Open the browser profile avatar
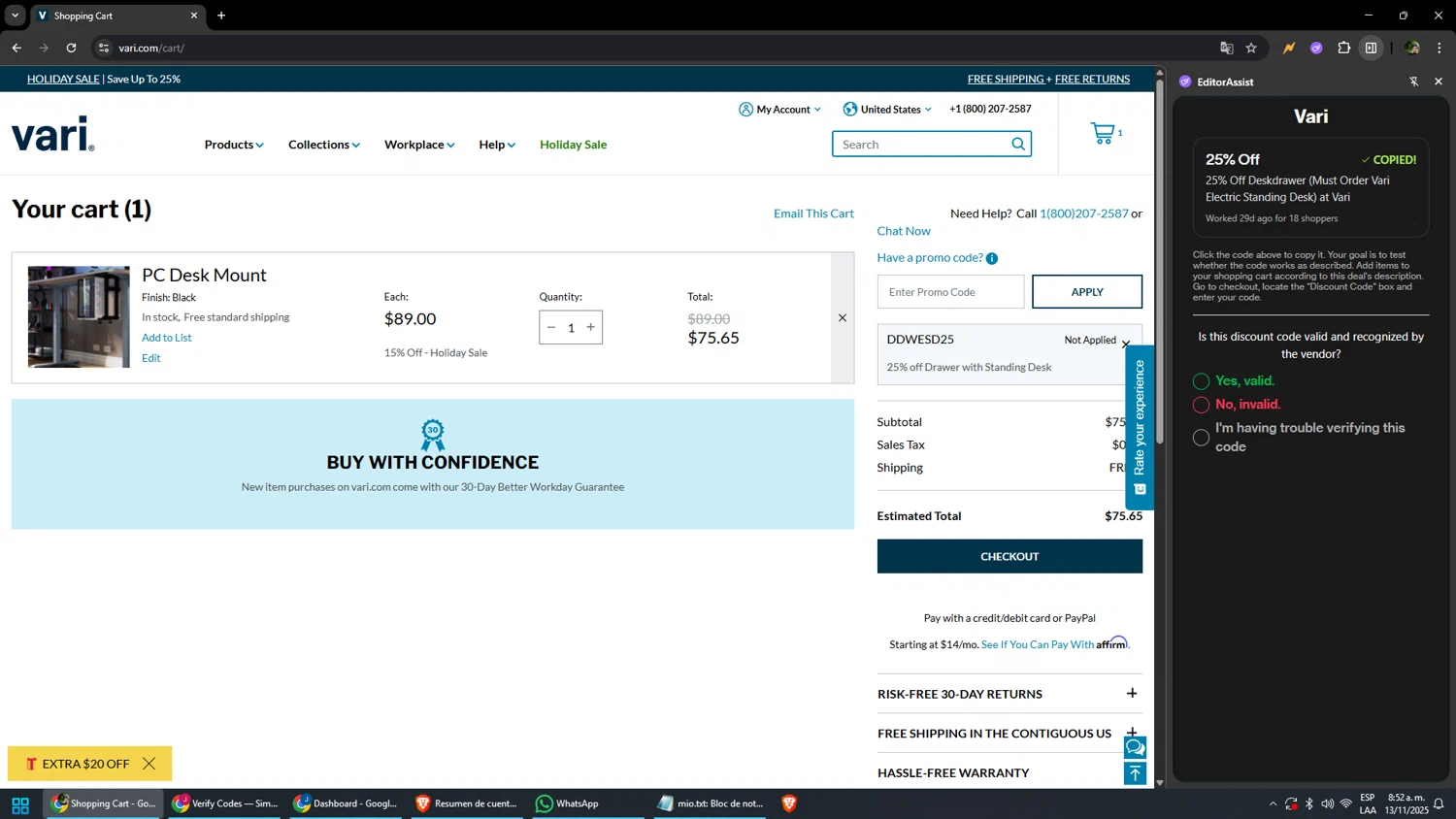The image size is (1456, 819). 1412,48
